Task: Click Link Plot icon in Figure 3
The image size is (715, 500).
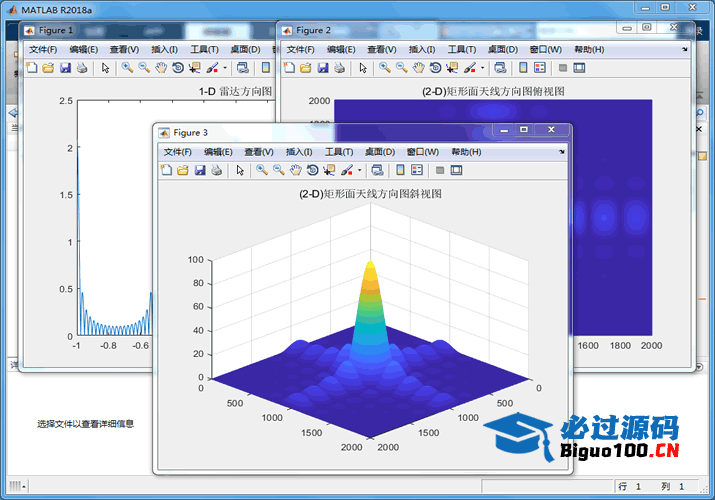Action: 377,170
